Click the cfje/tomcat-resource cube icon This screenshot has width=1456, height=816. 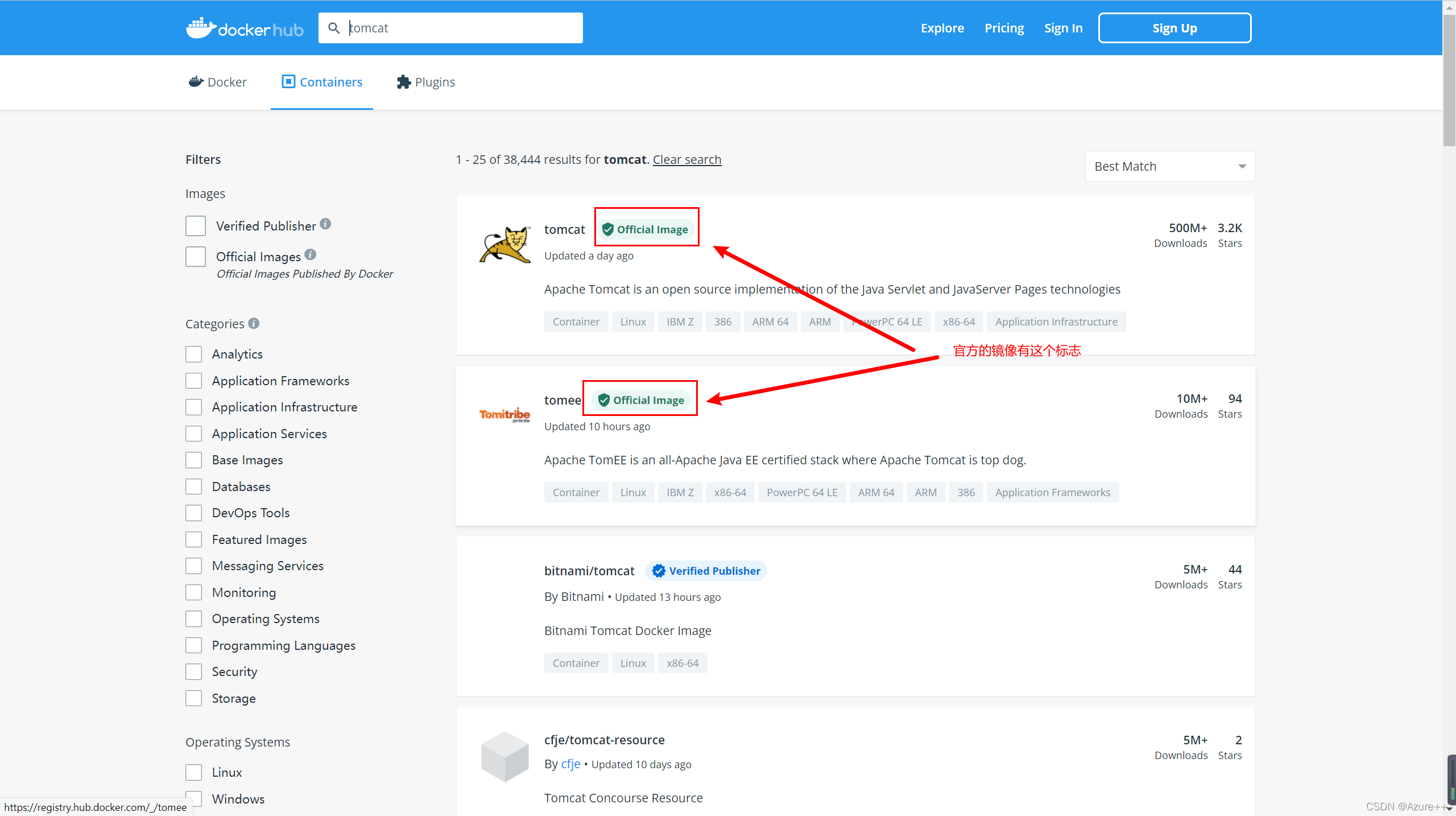(x=505, y=756)
